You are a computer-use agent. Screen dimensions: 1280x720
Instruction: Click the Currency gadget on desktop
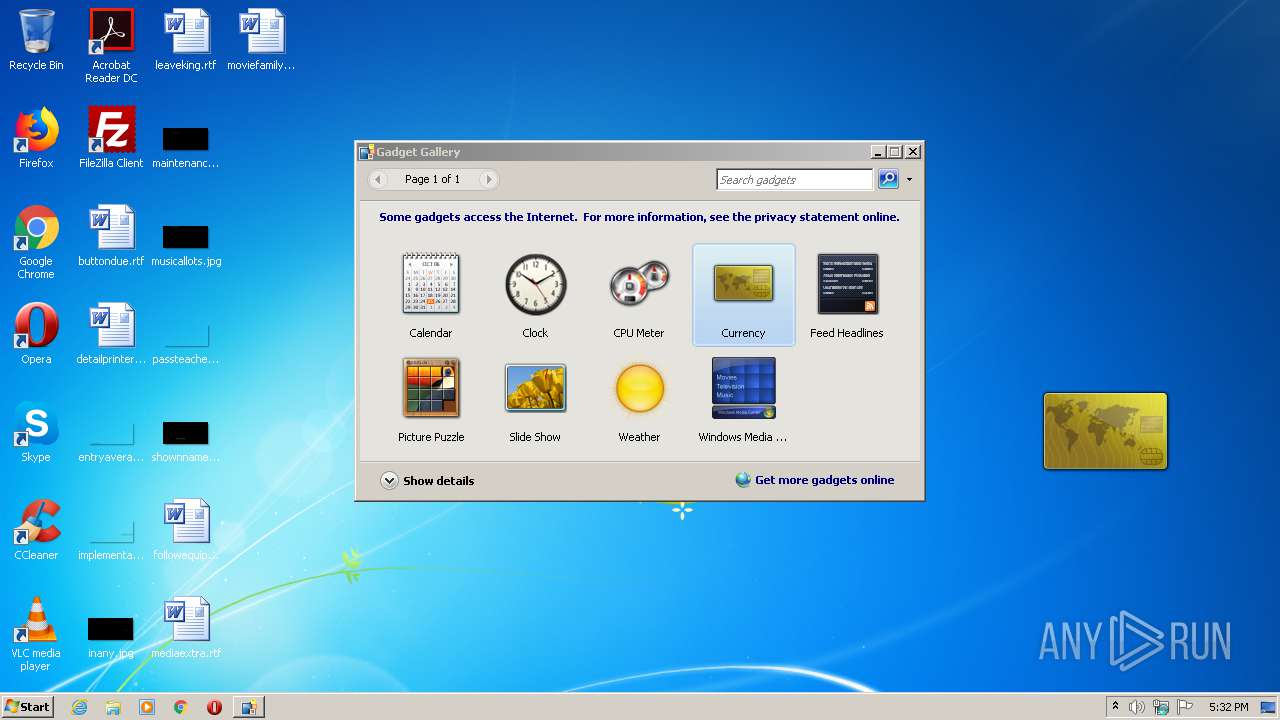[x=1105, y=431]
